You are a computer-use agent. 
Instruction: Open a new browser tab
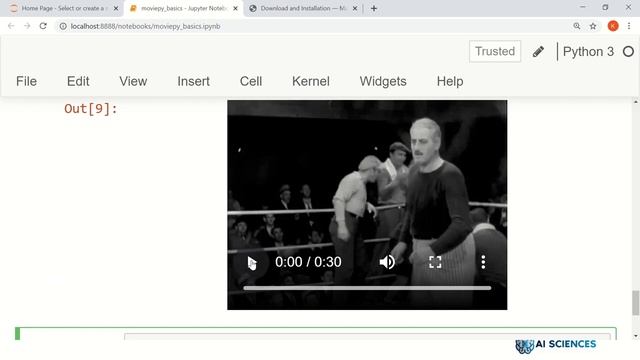[x=374, y=8]
